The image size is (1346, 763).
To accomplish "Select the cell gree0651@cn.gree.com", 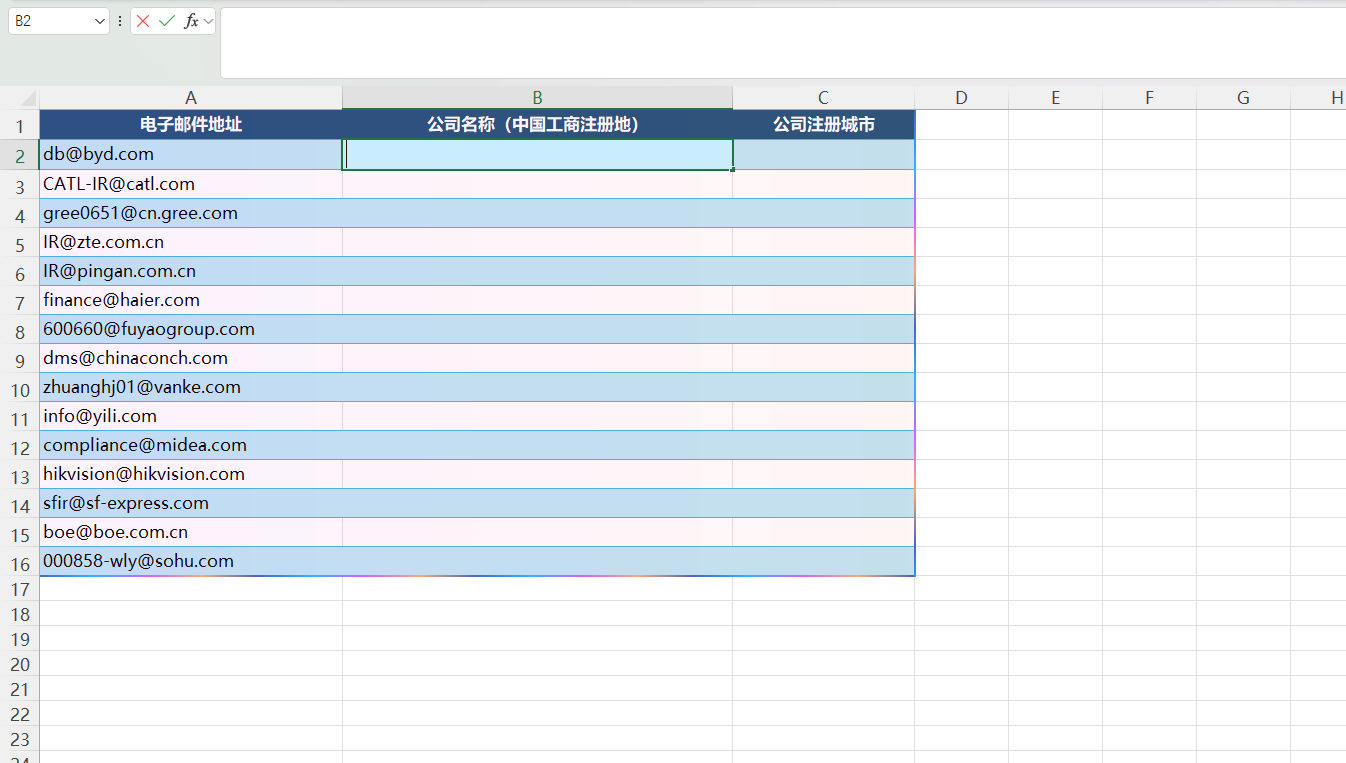I will pyautogui.click(x=191, y=213).
